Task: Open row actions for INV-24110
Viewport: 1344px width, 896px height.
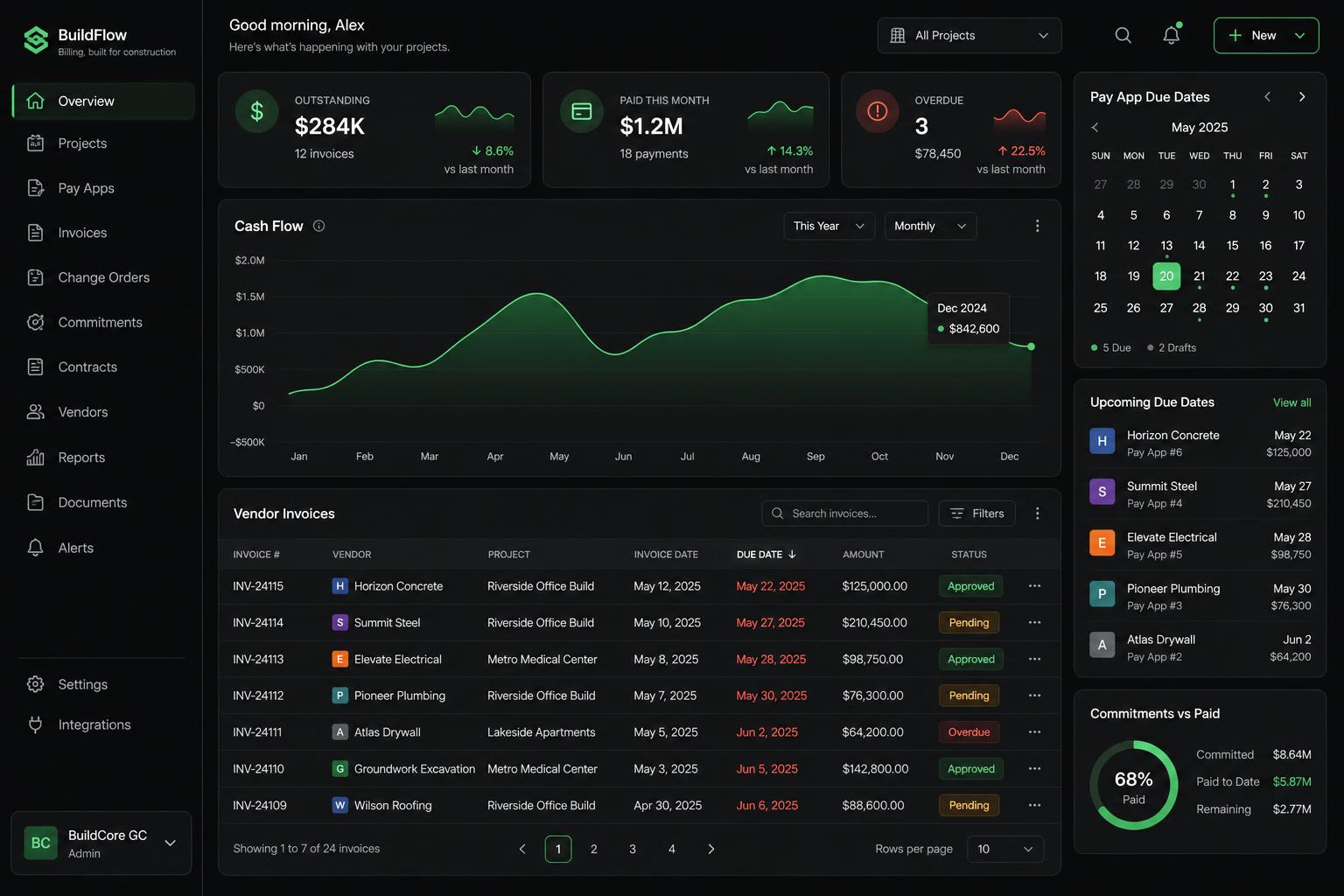Action: [1034, 769]
